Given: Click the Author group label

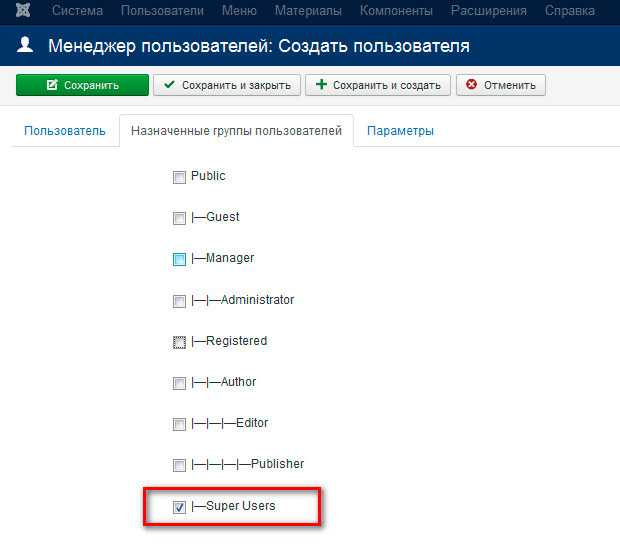Looking at the screenshot, I should 223,382.
